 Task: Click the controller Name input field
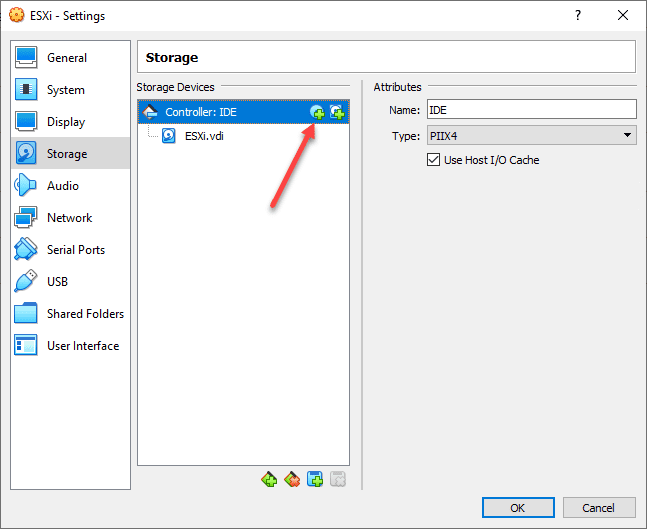pyautogui.click(x=531, y=110)
